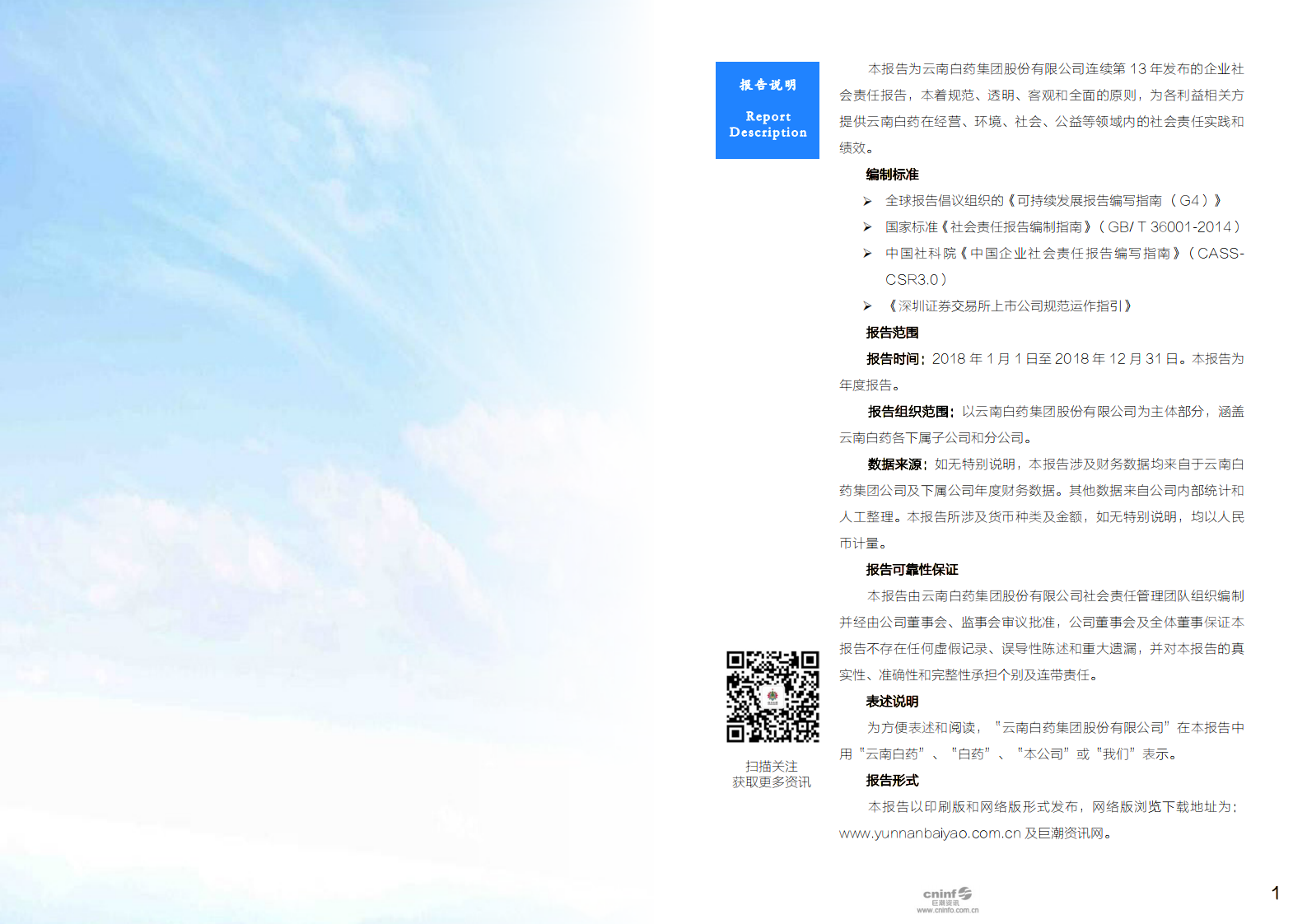Open www.yunnanbaiyao.com.cn web address
This screenshot has height=924, width=1307.
pyautogui.click(x=930, y=833)
